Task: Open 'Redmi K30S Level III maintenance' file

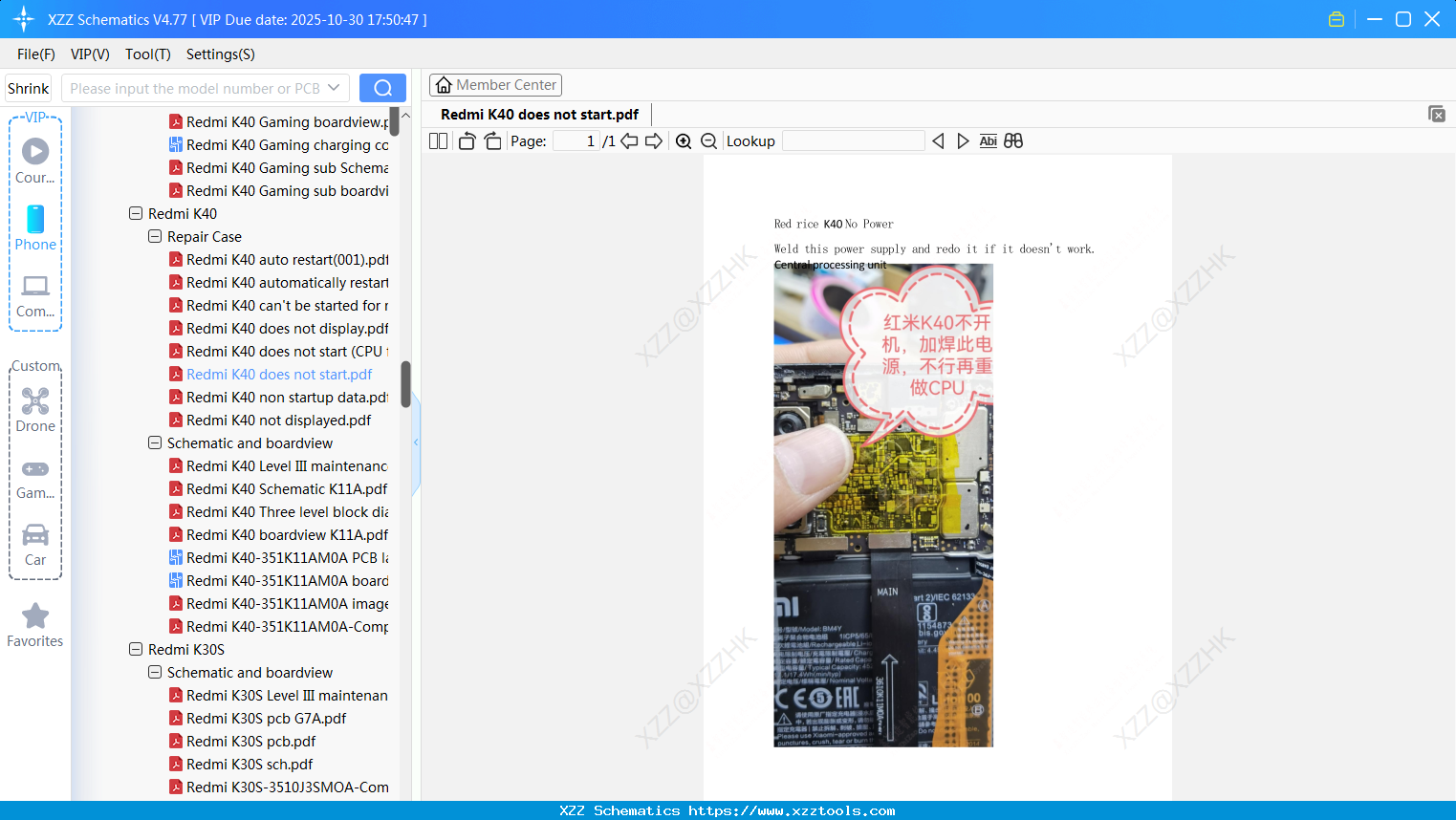Action: pos(278,696)
